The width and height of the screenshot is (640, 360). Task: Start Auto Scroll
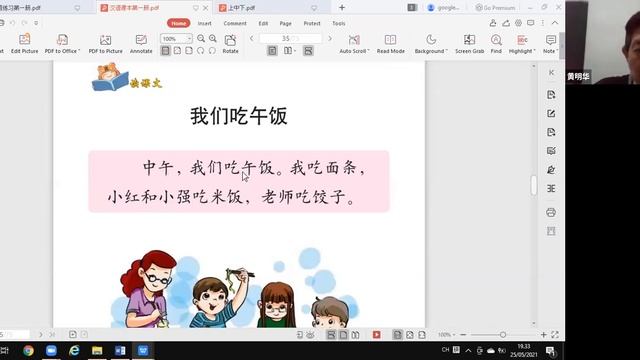point(354,44)
